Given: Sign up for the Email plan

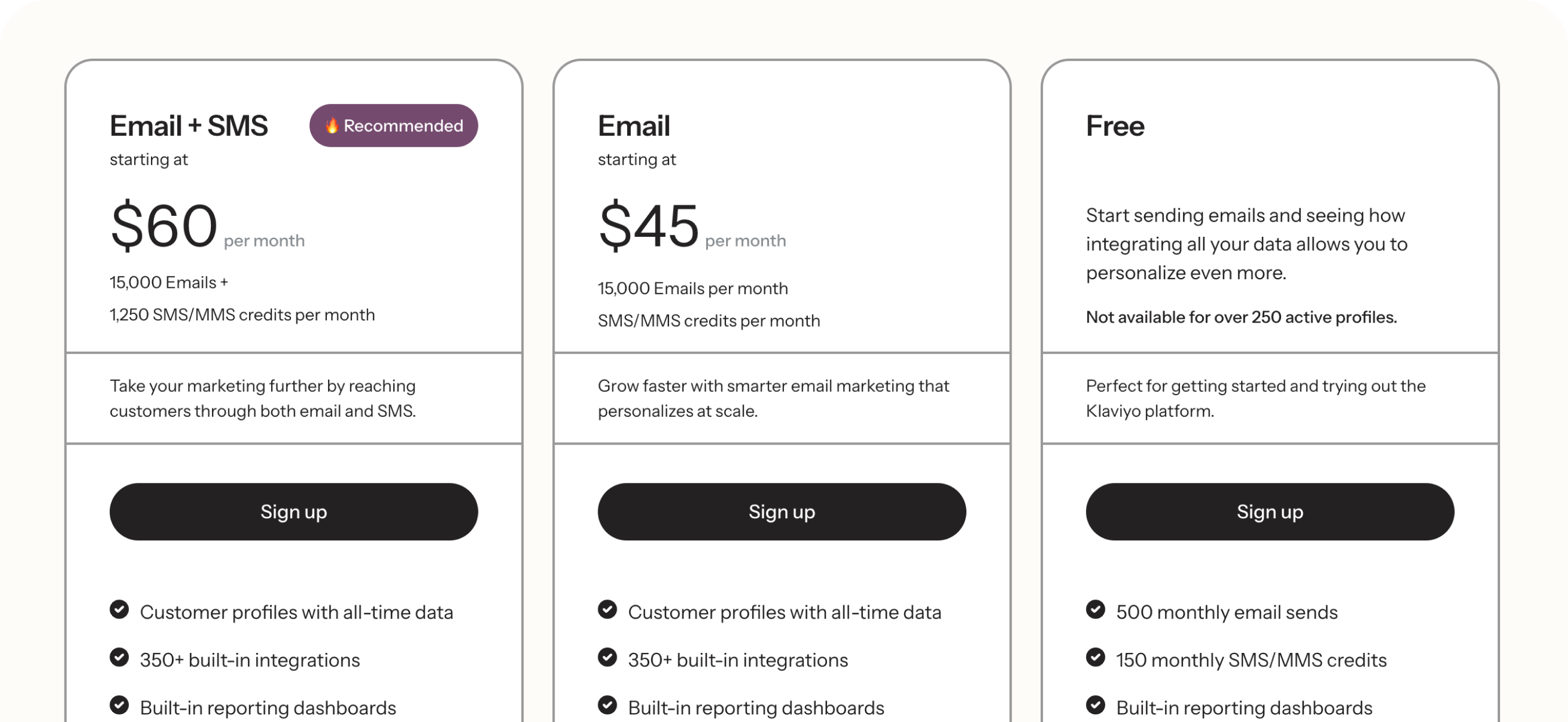Looking at the screenshot, I should (782, 511).
